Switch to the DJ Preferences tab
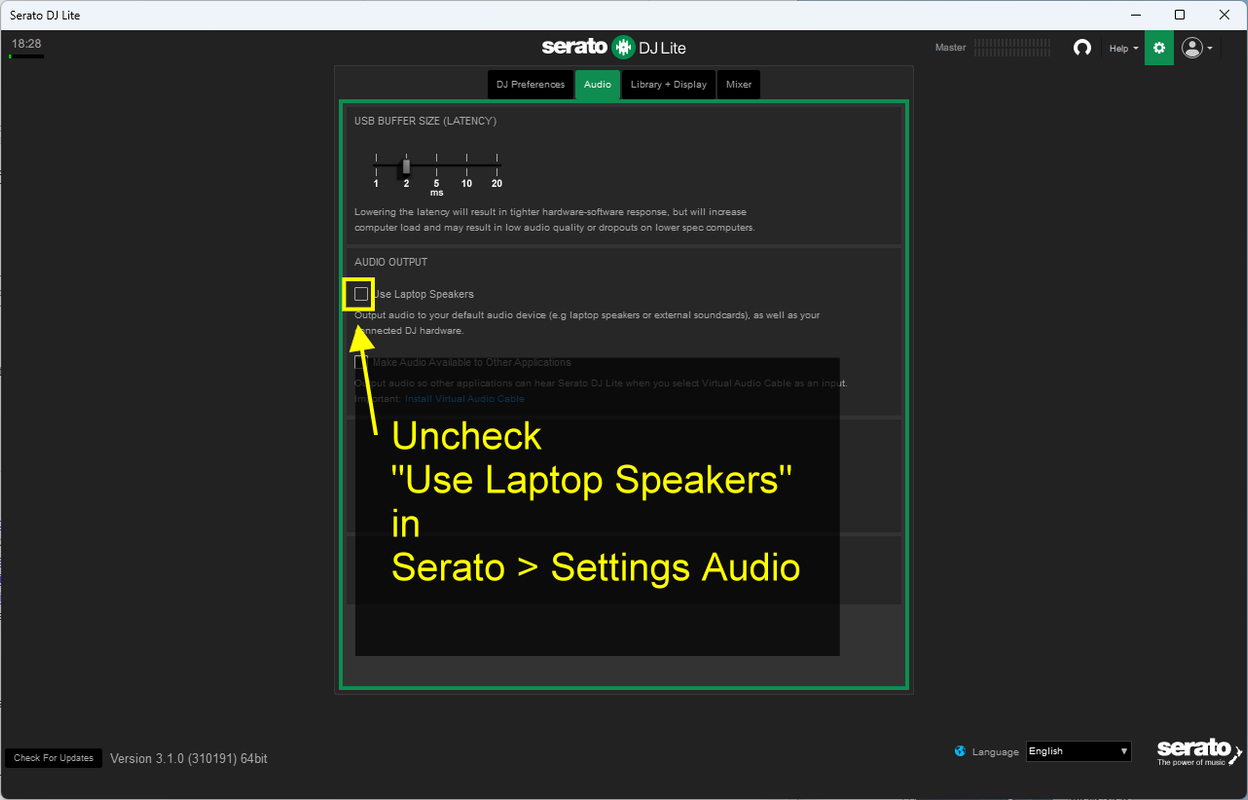 click(x=531, y=84)
